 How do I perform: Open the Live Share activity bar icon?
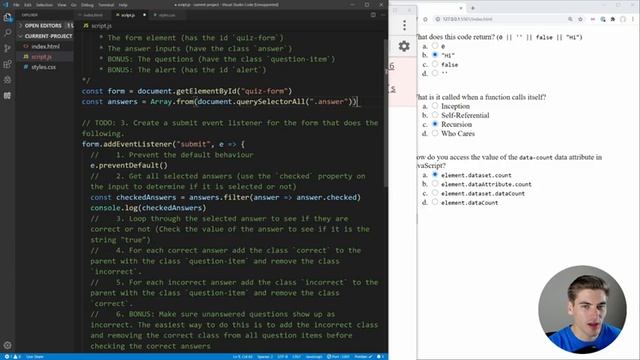click(x=7, y=80)
